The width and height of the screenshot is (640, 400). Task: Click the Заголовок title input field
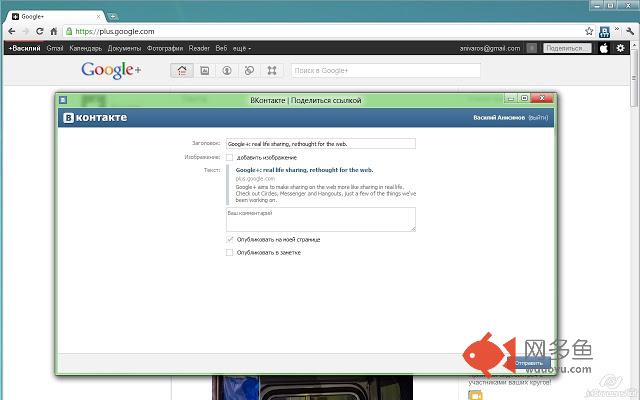pyautogui.click(x=321, y=144)
